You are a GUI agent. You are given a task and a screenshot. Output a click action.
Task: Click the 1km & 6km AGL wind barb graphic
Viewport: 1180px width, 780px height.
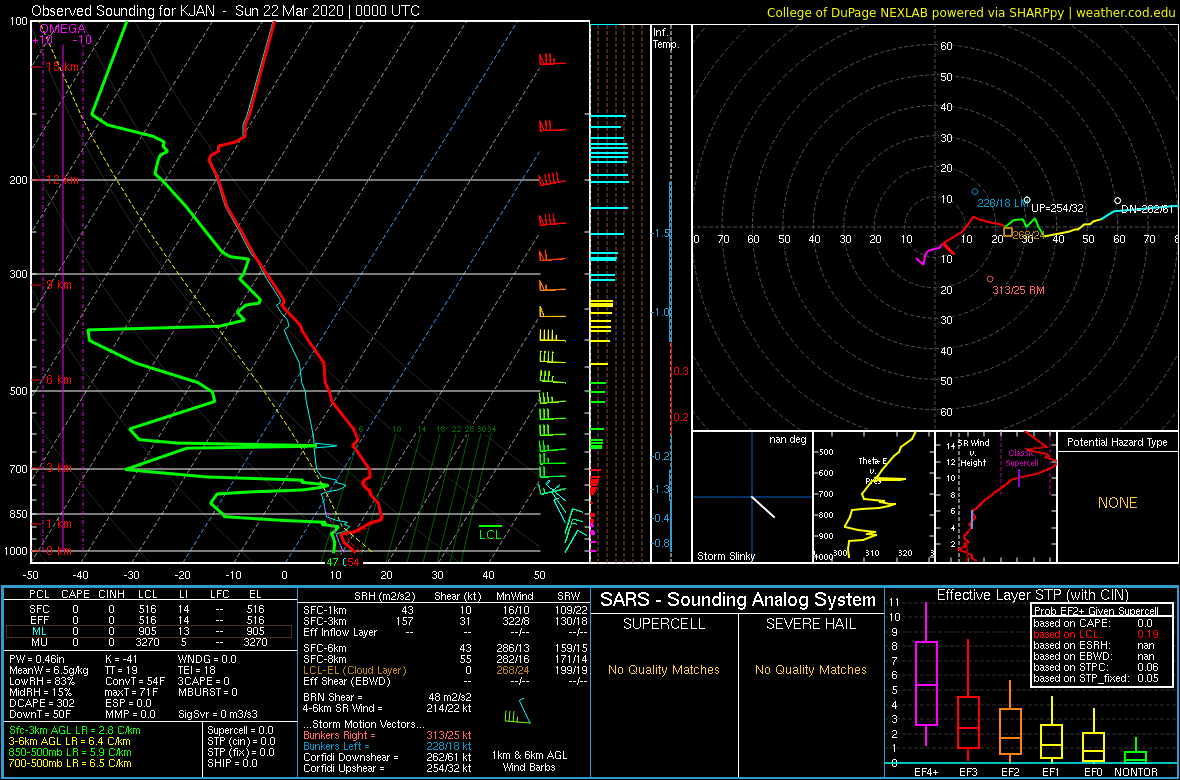517,711
